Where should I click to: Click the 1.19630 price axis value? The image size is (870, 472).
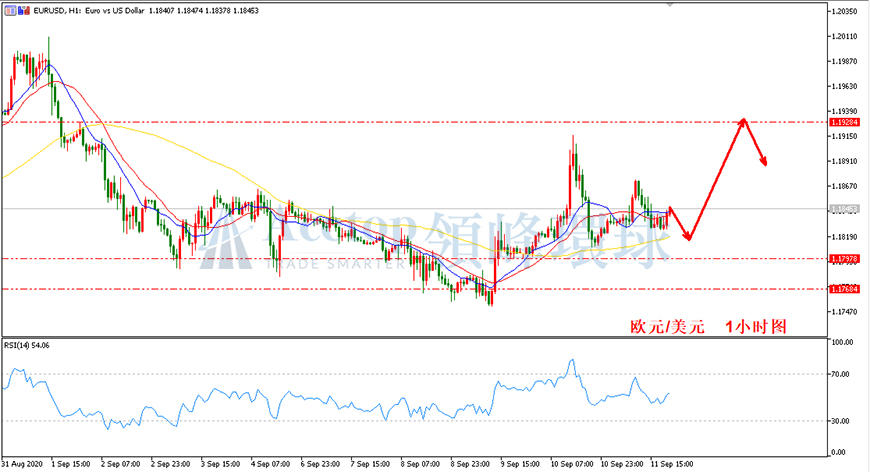click(x=844, y=87)
